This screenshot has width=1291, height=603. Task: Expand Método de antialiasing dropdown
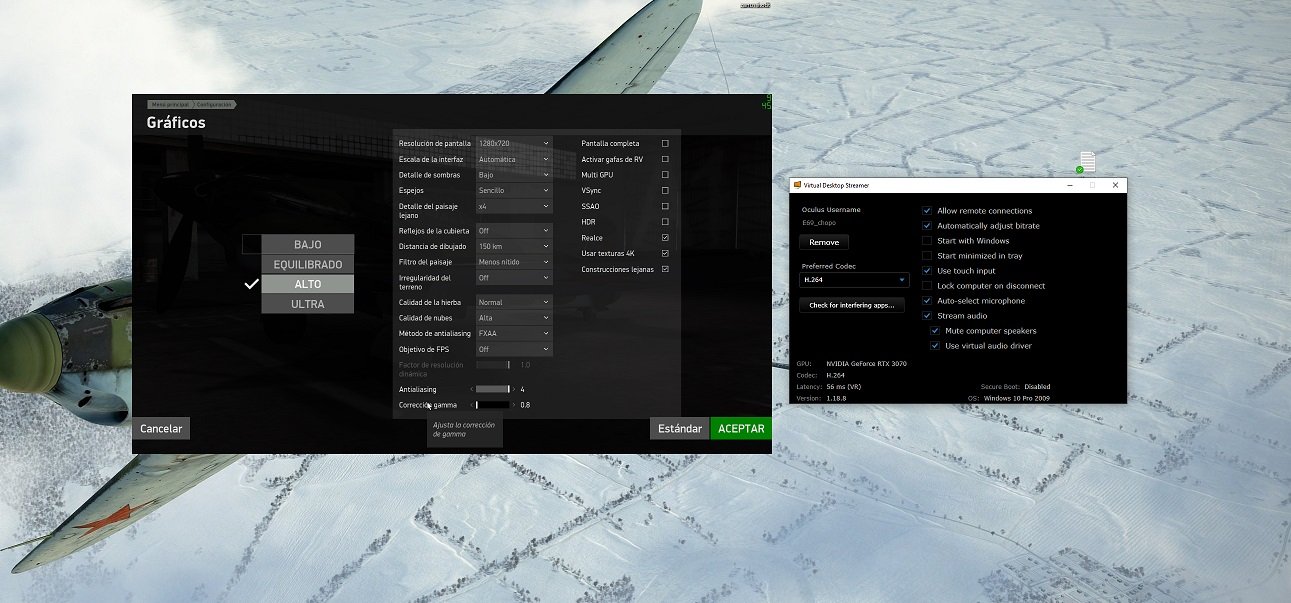coord(514,334)
